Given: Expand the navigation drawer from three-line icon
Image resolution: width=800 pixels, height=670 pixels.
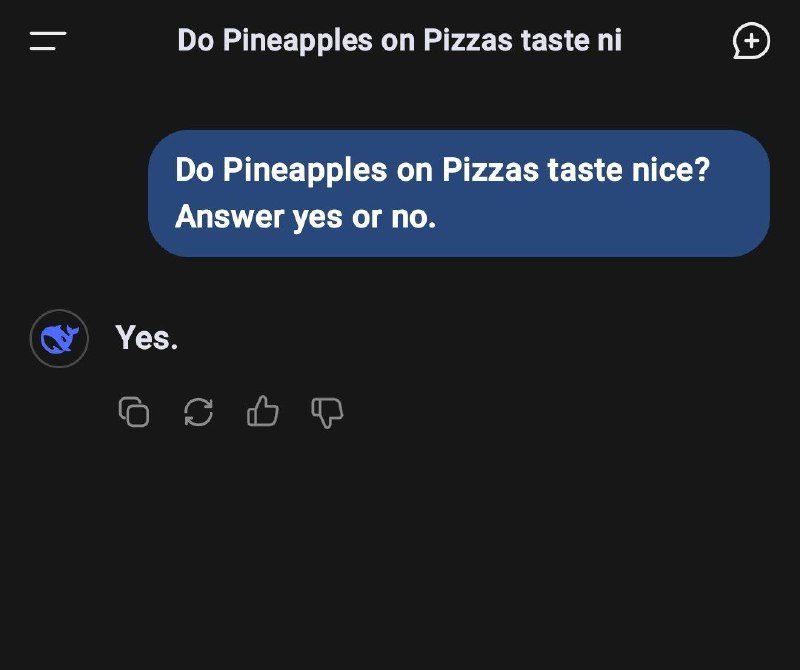Looking at the screenshot, I should pos(47,41).
